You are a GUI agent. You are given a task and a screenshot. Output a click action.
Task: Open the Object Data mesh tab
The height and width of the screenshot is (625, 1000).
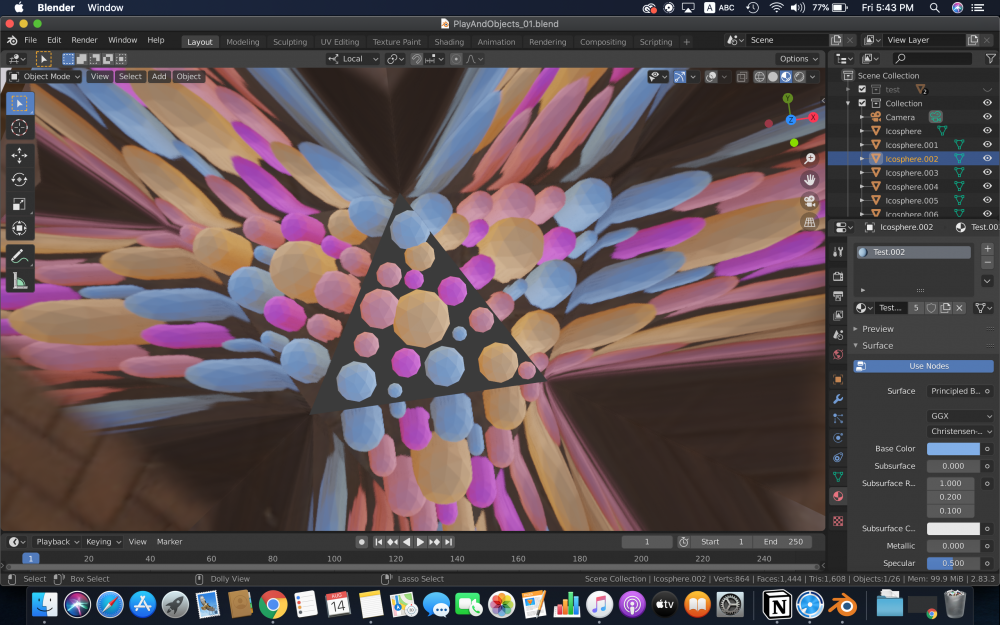click(838, 476)
